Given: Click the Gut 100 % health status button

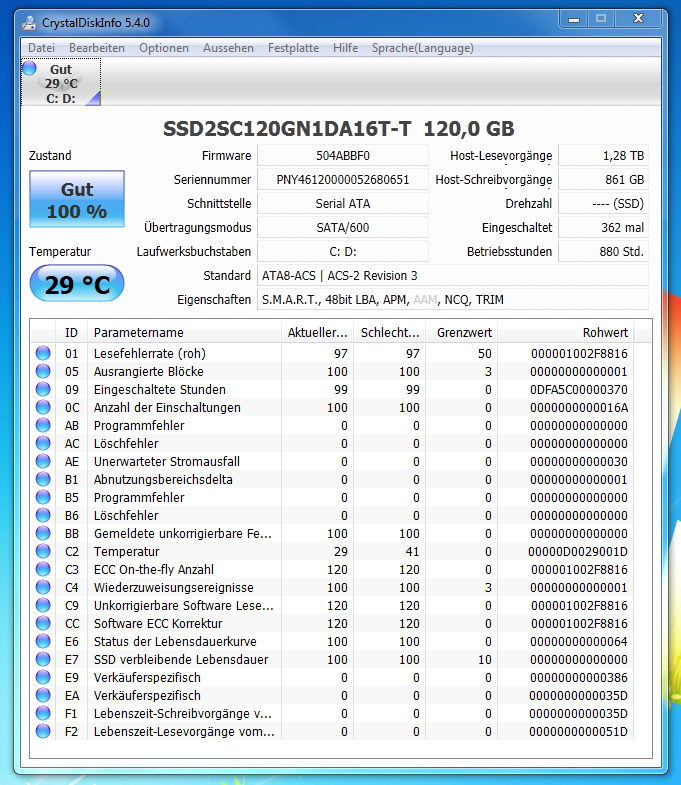Looking at the screenshot, I should (77, 199).
